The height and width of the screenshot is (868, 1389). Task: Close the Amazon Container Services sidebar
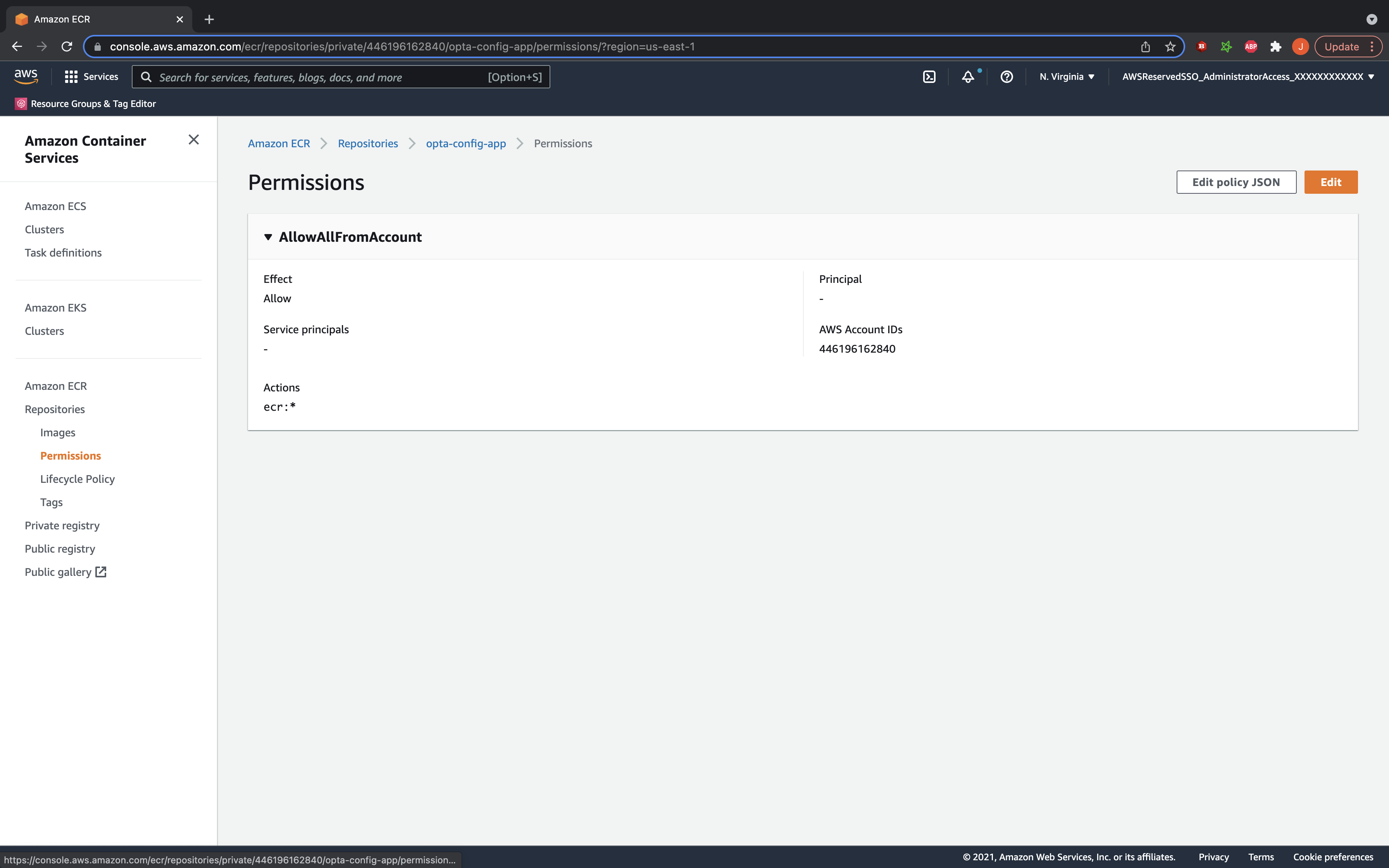pos(193,140)
